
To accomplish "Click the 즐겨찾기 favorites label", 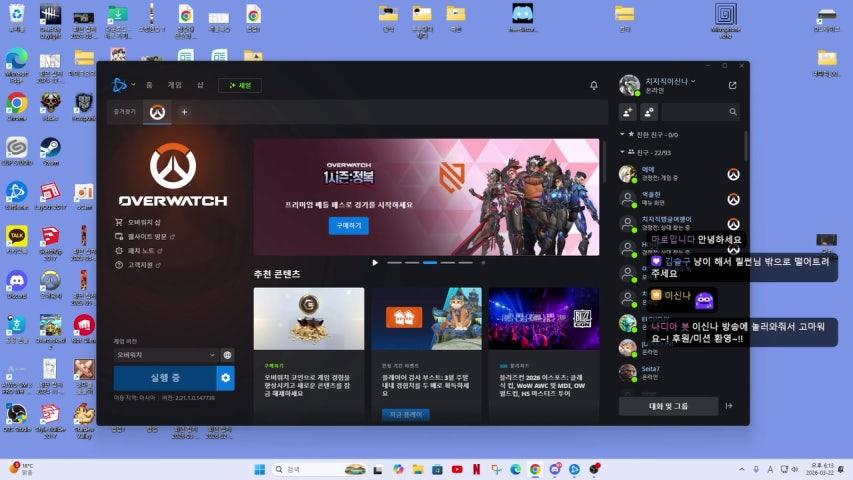I will click(x=125, y=112).
